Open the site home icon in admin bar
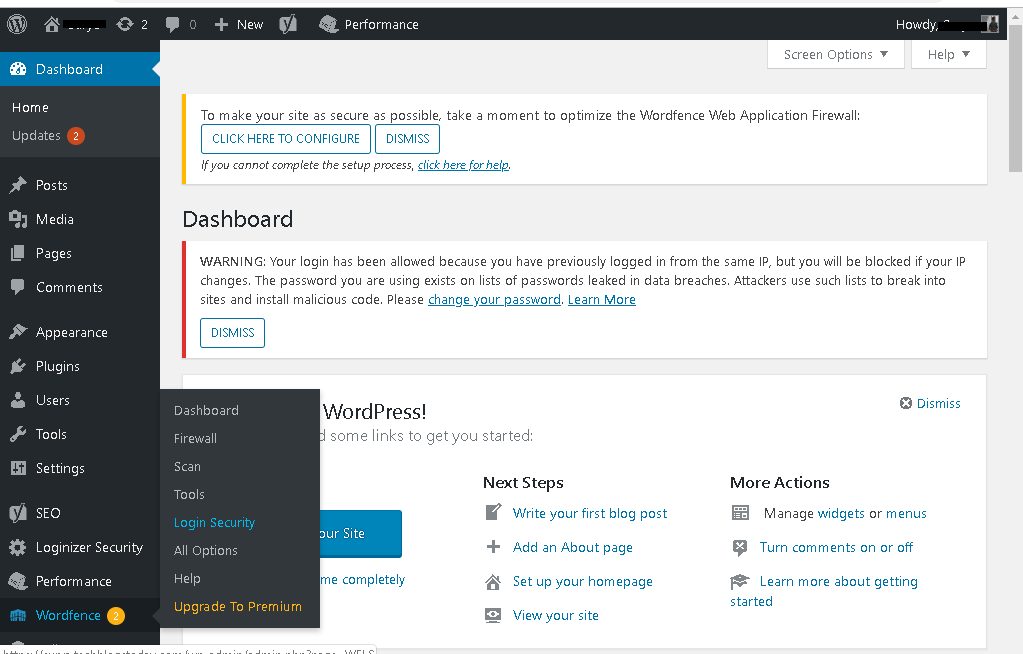This screenshot has height=654, width=1023. 52,24
